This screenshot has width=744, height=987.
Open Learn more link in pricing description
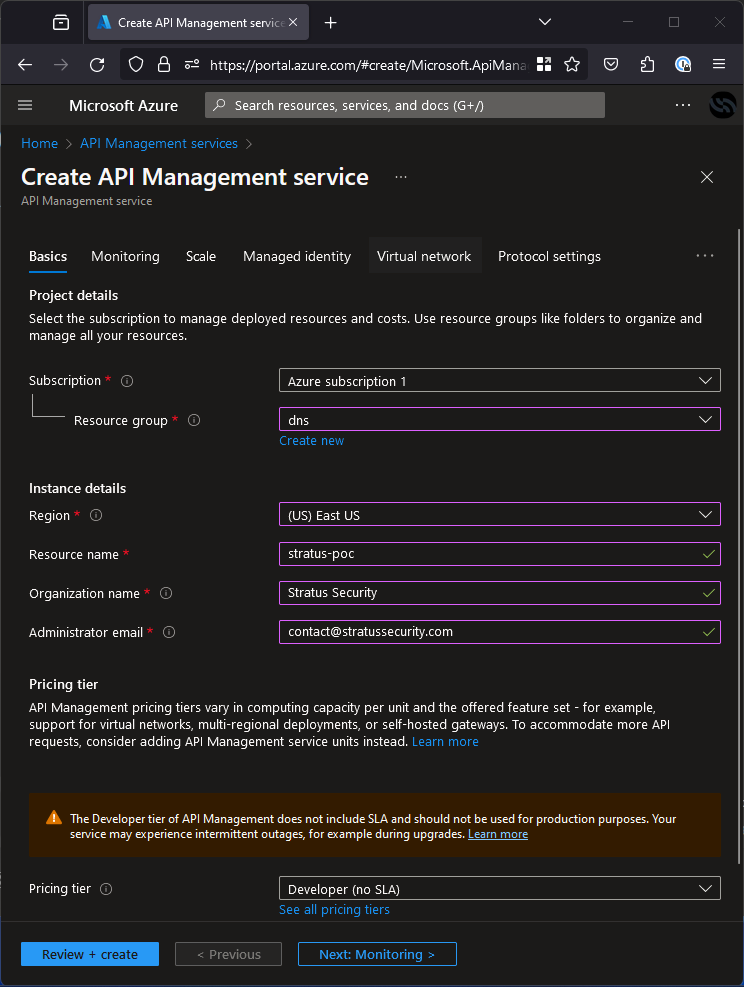click(x=445, y=742)
